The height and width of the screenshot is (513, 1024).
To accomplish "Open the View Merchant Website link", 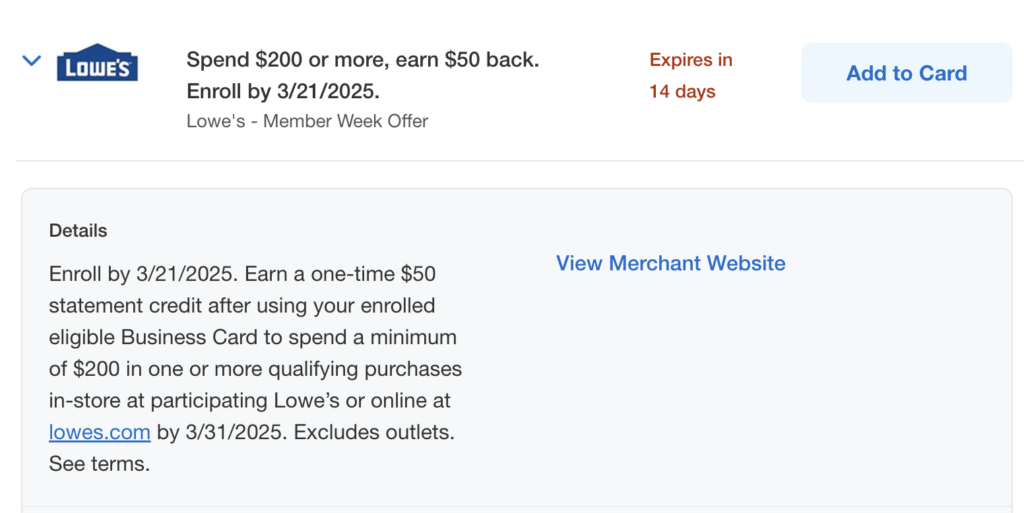I will click(x=670, y=263).
